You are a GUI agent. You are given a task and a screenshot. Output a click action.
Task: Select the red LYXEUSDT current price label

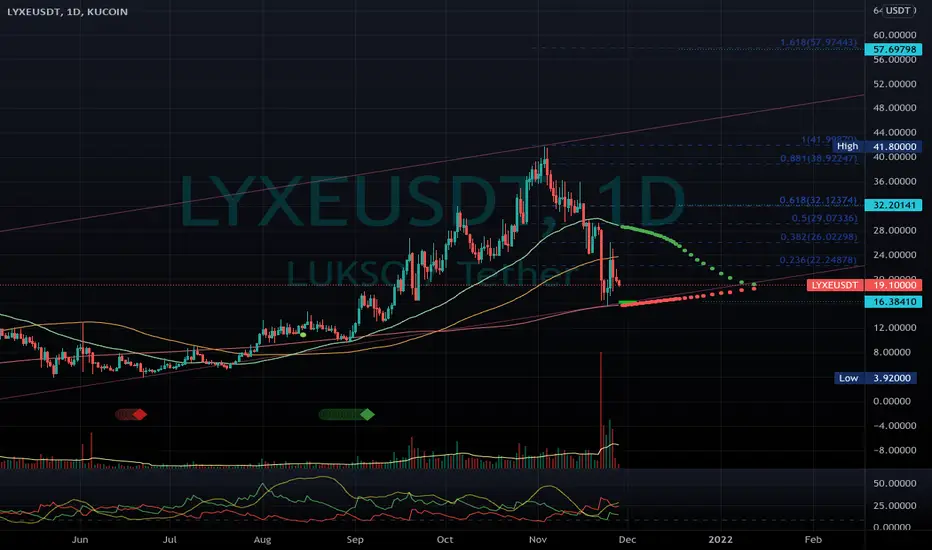[x=864, y=285]
